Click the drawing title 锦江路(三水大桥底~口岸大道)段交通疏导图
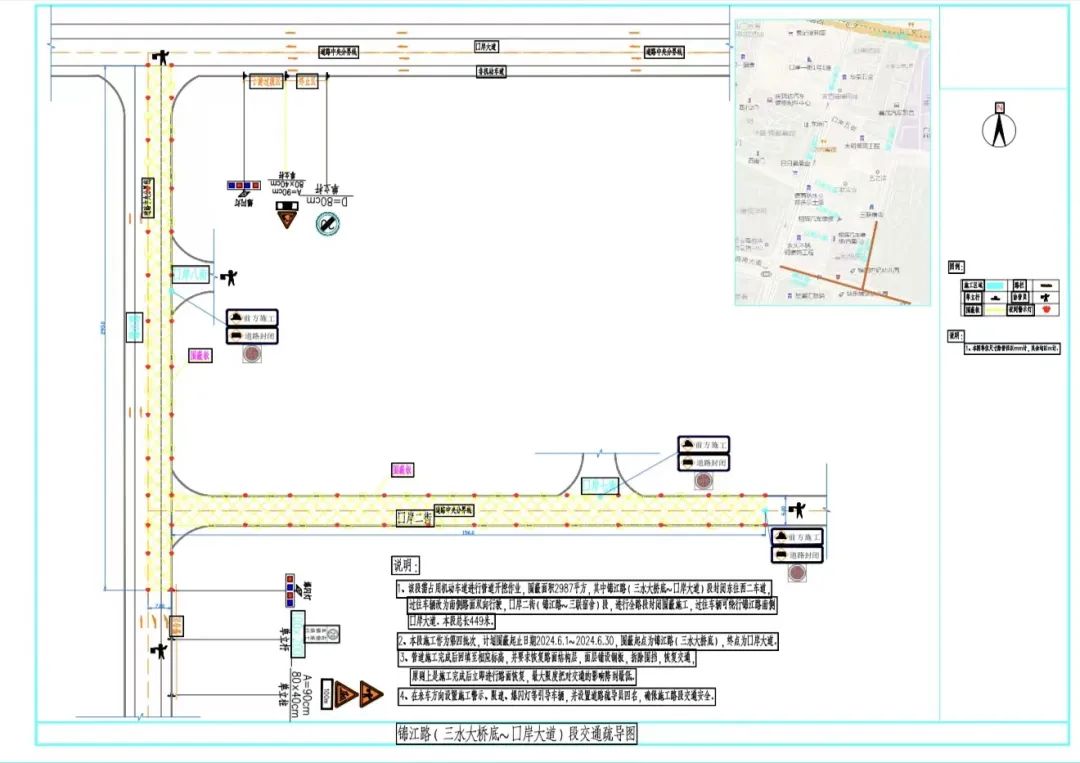Viewport: 1080px width, 763px height. (x=517, y=734)
